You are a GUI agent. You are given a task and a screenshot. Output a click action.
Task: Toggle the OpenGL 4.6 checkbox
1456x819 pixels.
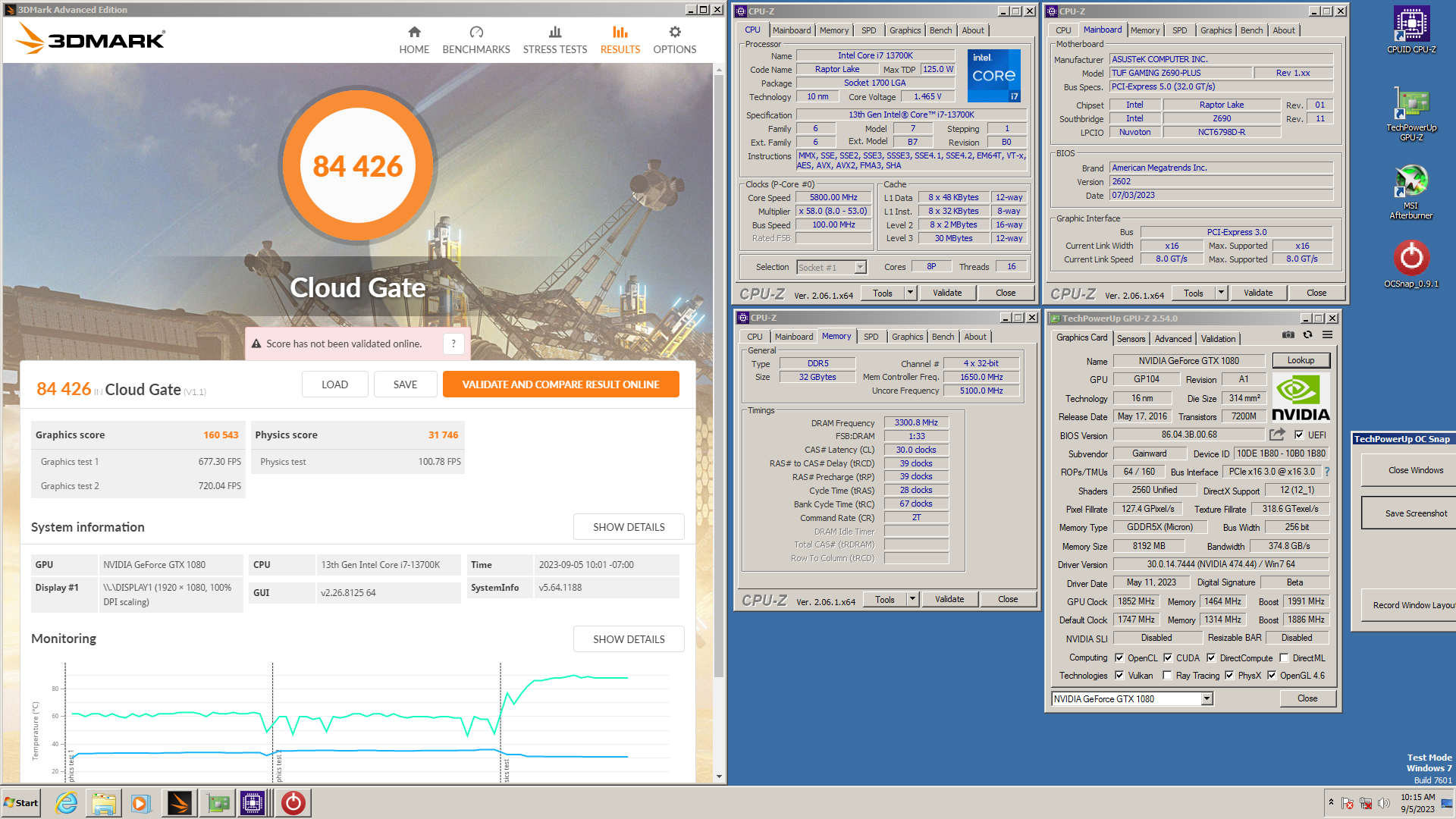(1272, 675)
